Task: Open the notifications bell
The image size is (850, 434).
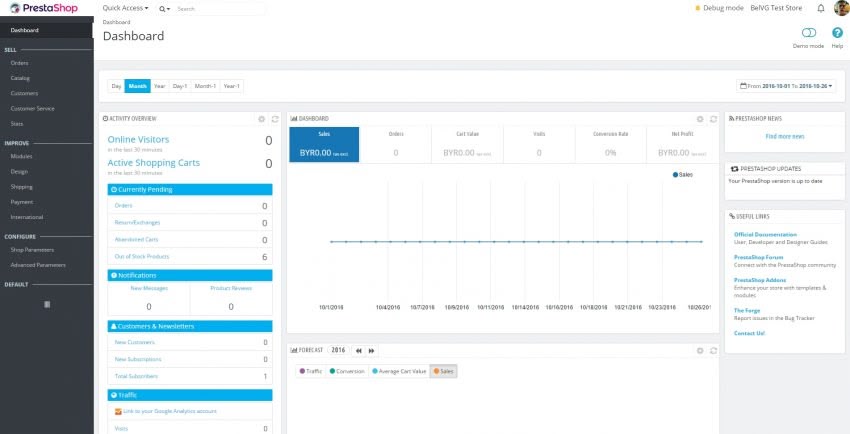Action: (x=821, y=8)
